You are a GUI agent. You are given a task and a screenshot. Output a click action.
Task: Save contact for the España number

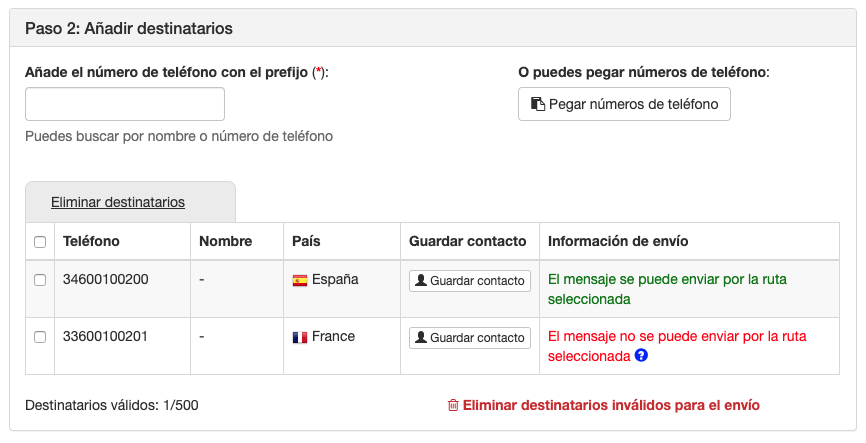tap(470, 281)
